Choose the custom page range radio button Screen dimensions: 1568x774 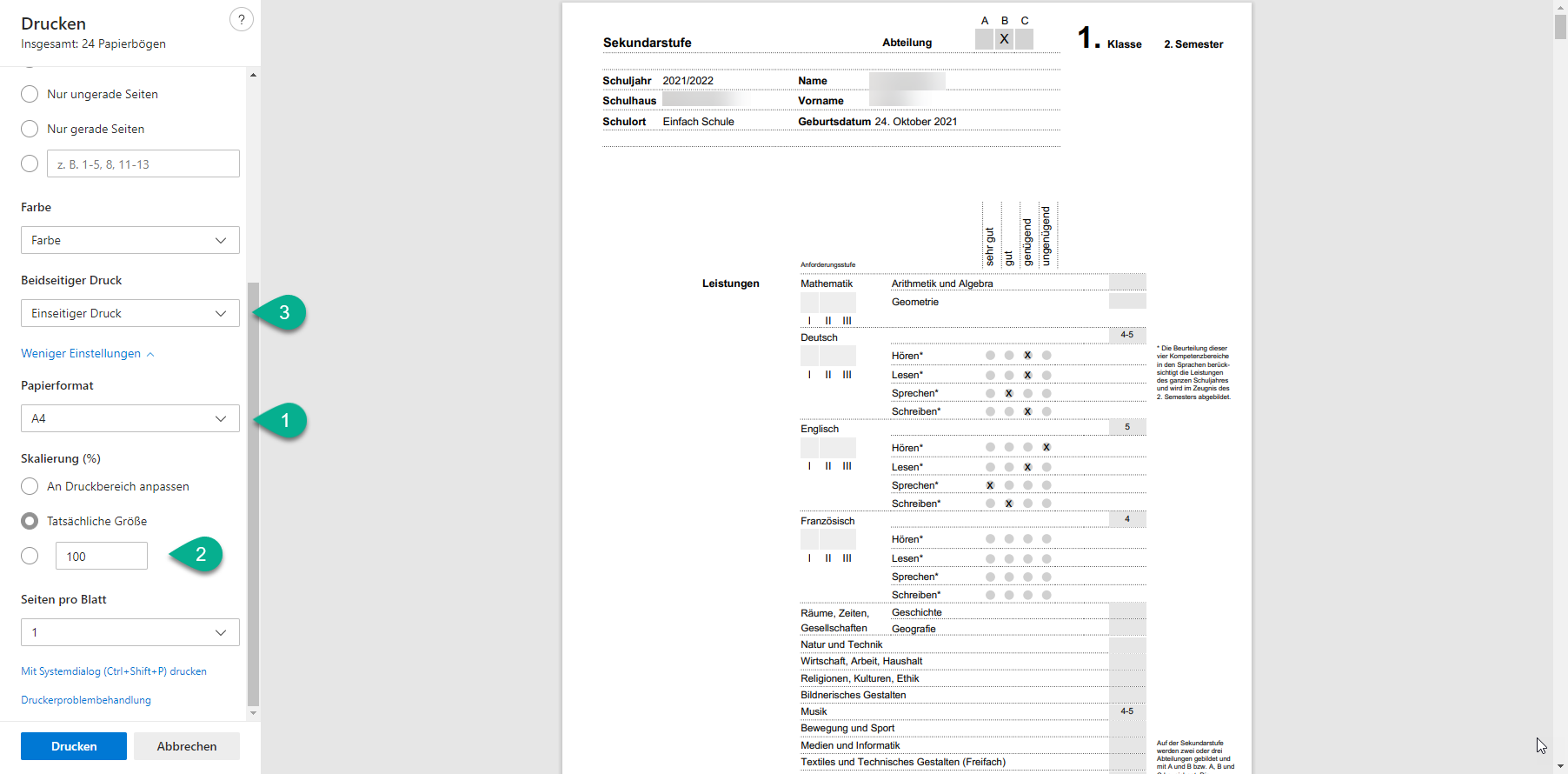pyautogui.click(x=30, y=163)
